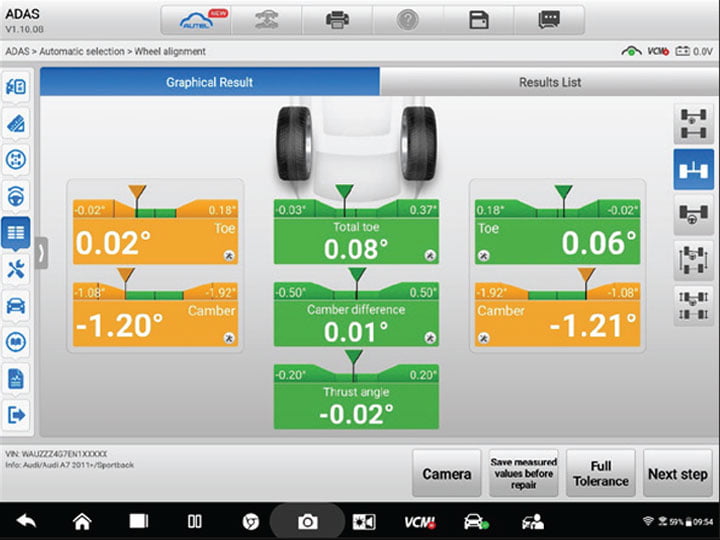Open the message feedback icon
This screenshot has width=720, height=540.
click(549, 20)
